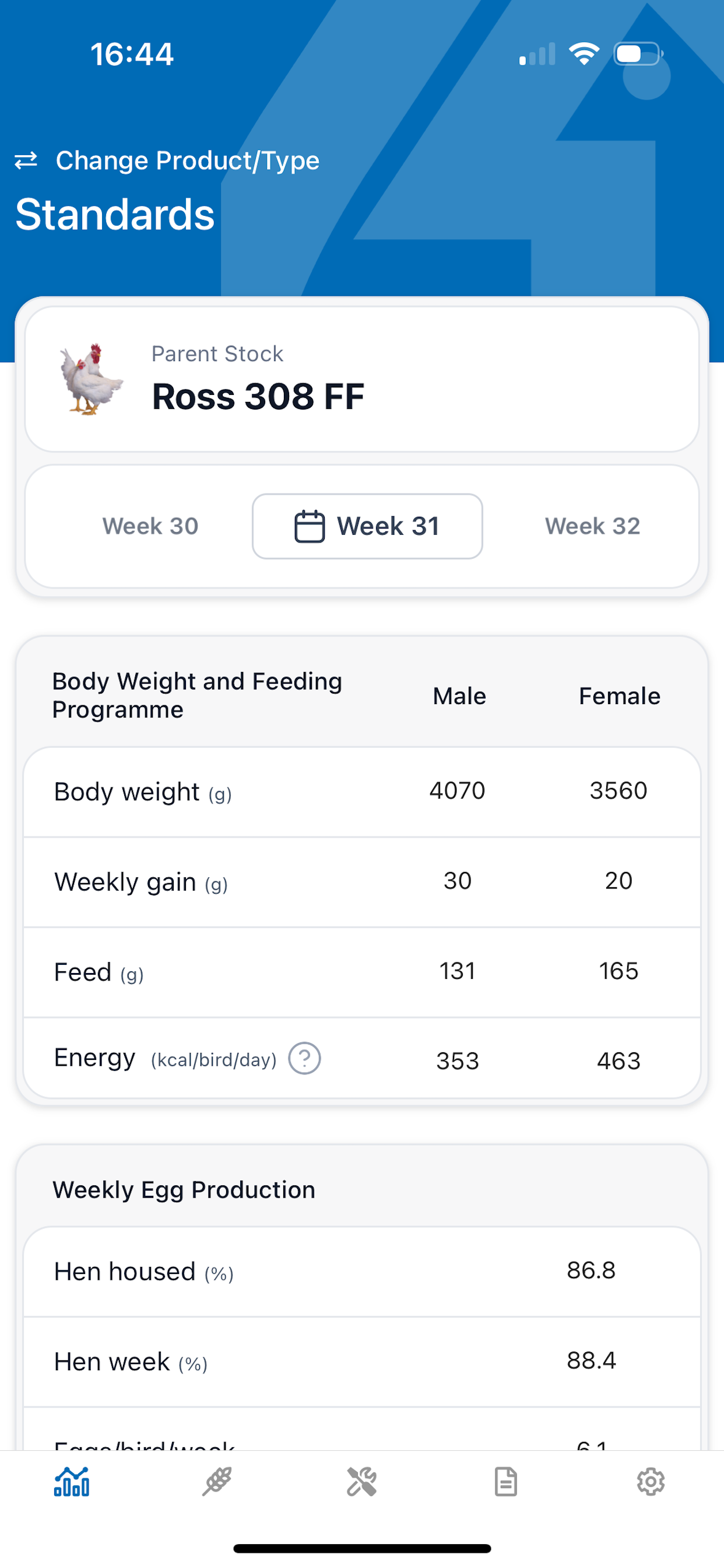This screenshot has width=724, height=1568.
Task: Open the tools wrench tab icon
Action: pyautogui.click(x=361, y=1481)
